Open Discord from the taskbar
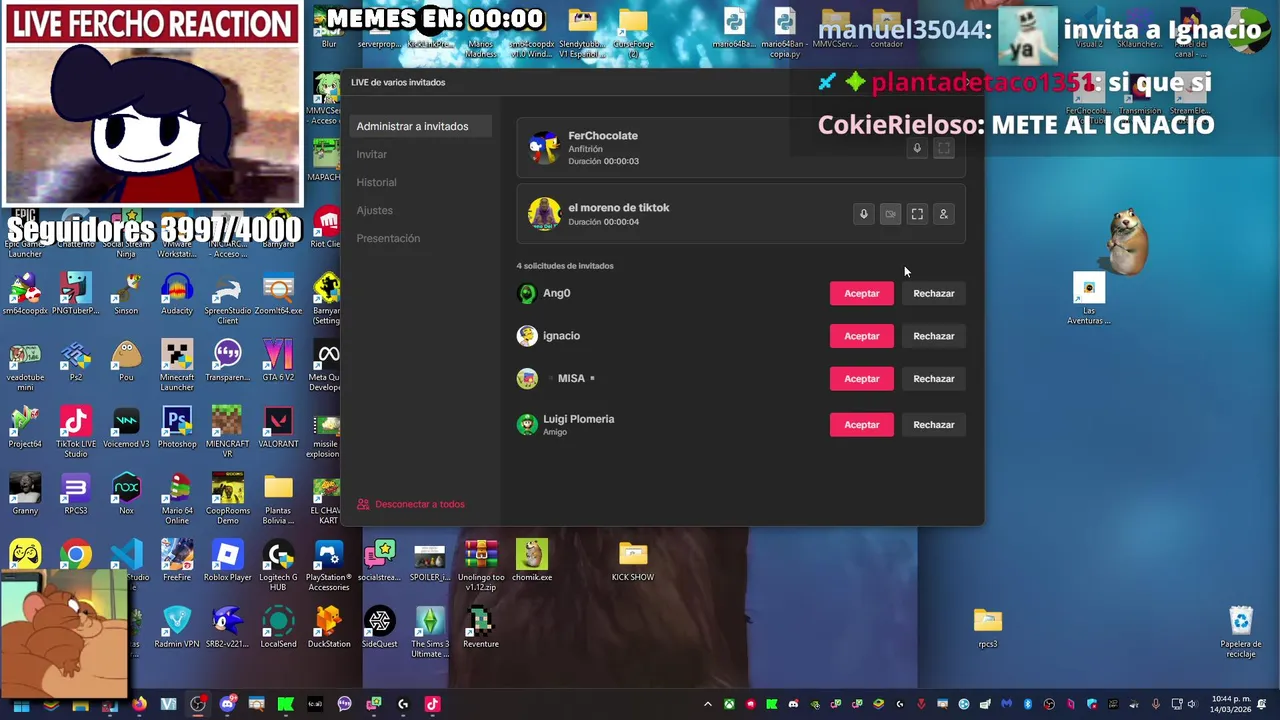This screenshot has height=720, width=1280. [x=227, y=704]
